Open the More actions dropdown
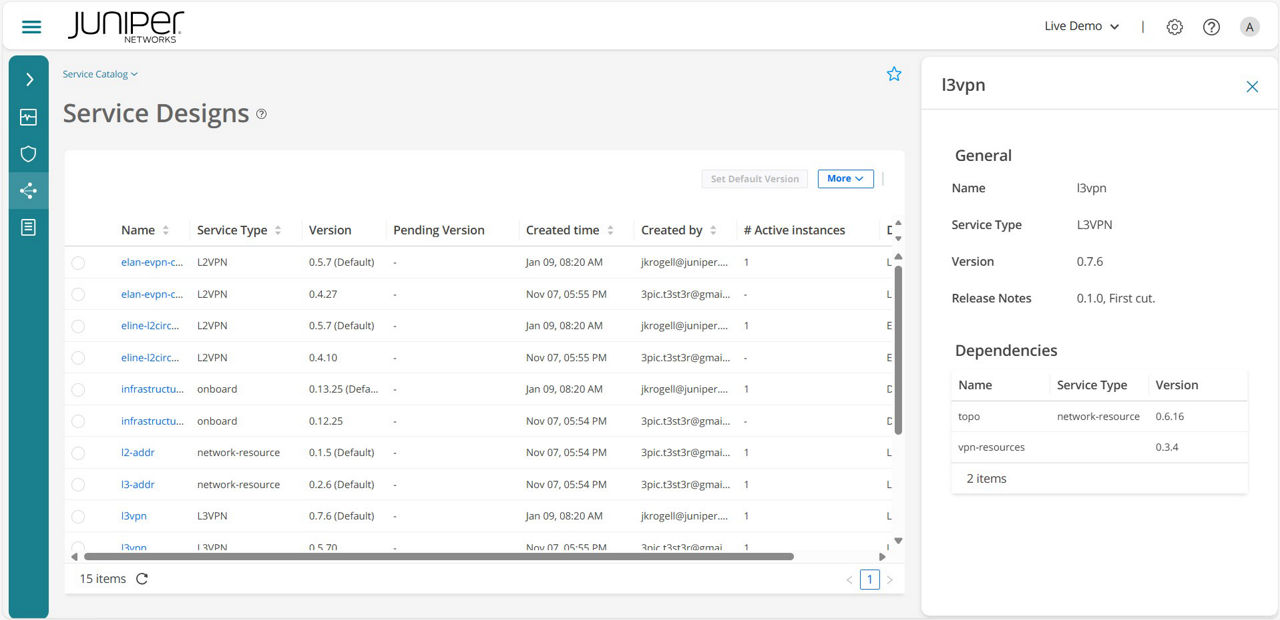The width and height of the screenshot is (1280, 620). (x=845, y=178)
